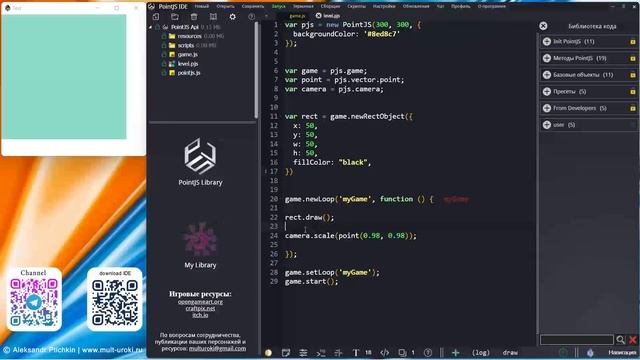Open the Профиль menu
Screen dimensions: 640x360
(x=460, y=6)
